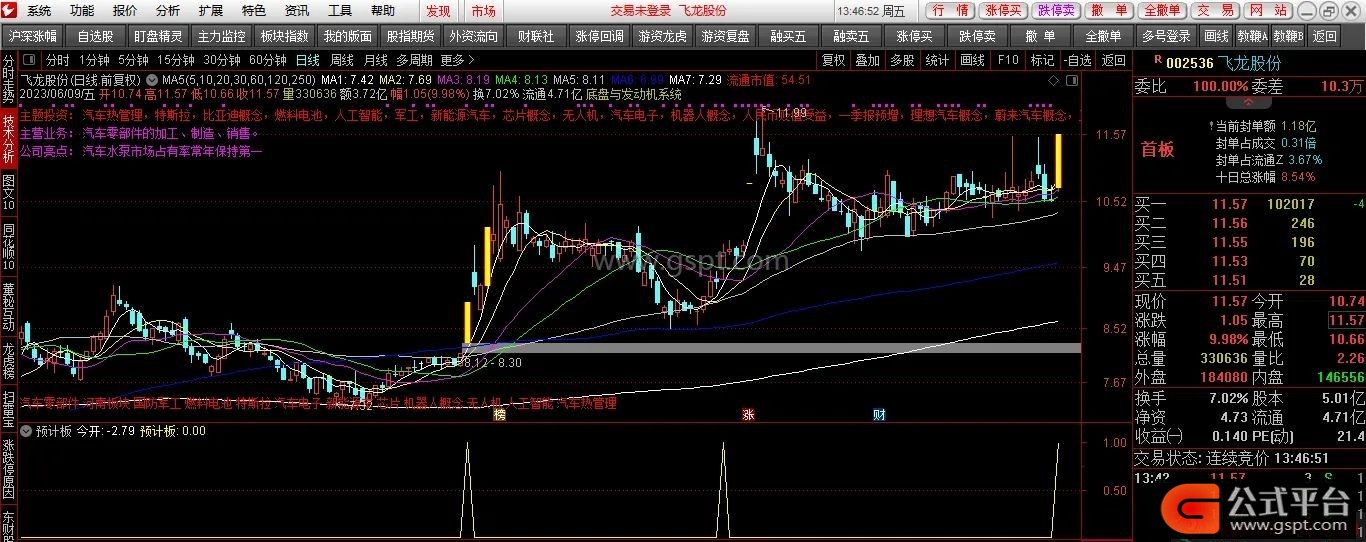Open the 技术分析 side tab
This screenshot has width=1366, height=542.
9,139
